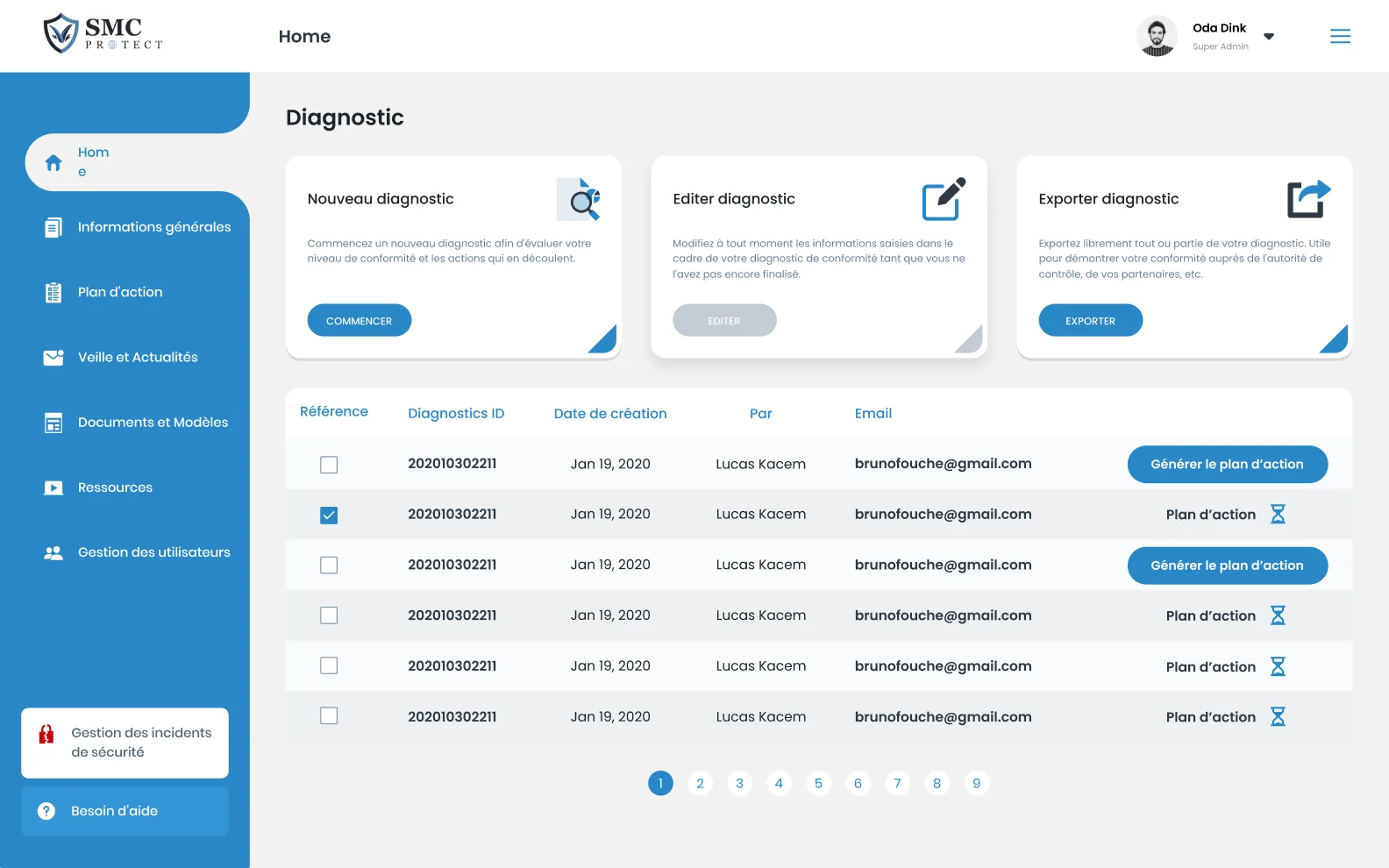
Task: Open Gestion des incidents de sécurité card
Action: 125,743
